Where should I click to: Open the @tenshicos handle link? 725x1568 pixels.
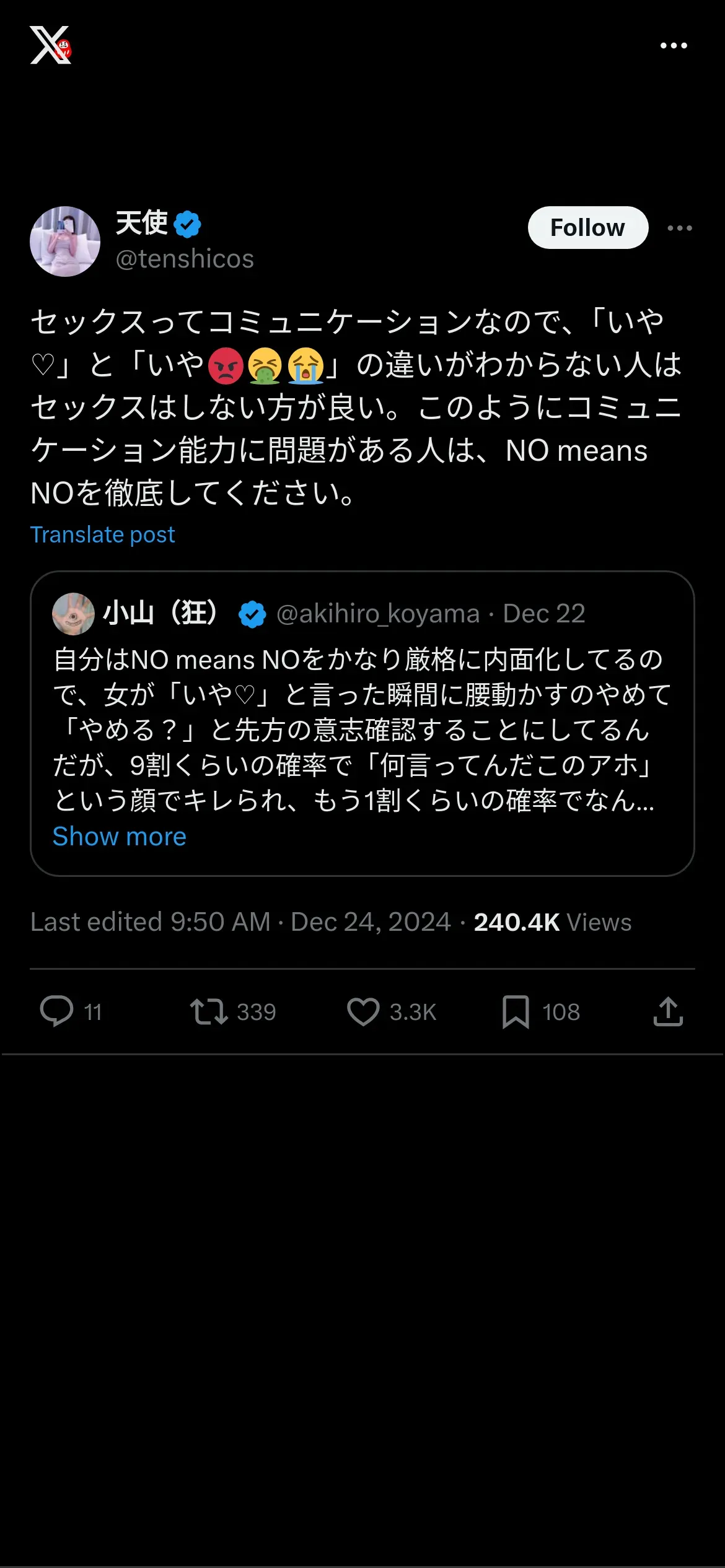[185, 259]
